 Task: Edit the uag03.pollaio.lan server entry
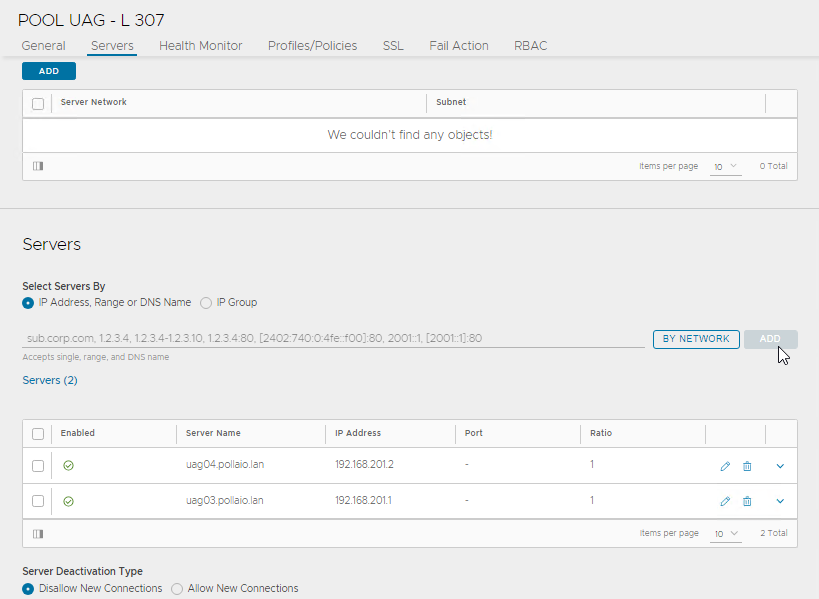725,501
